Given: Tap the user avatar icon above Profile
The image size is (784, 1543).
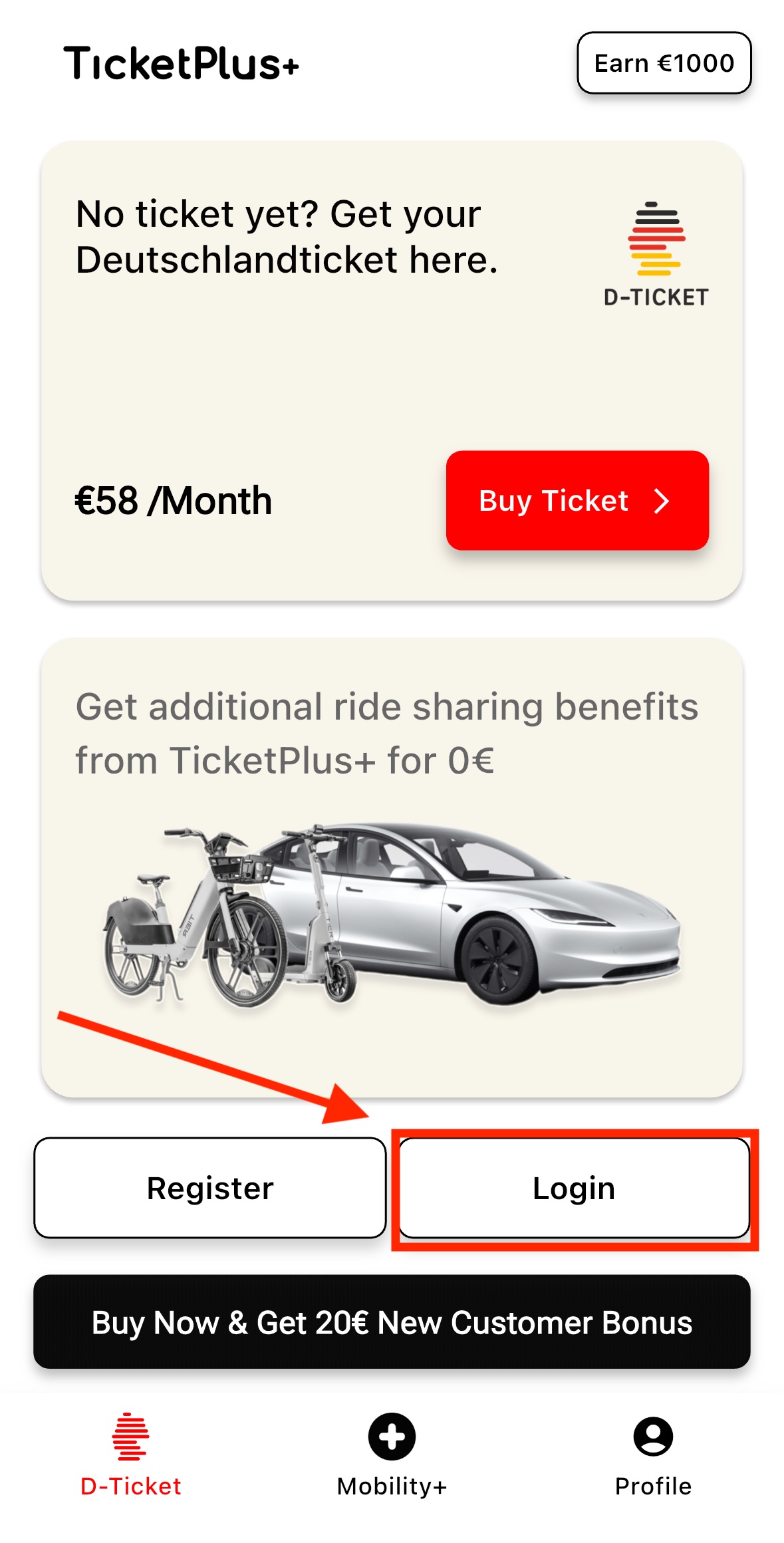Looking at the screenshot, I should (652, 1437).
